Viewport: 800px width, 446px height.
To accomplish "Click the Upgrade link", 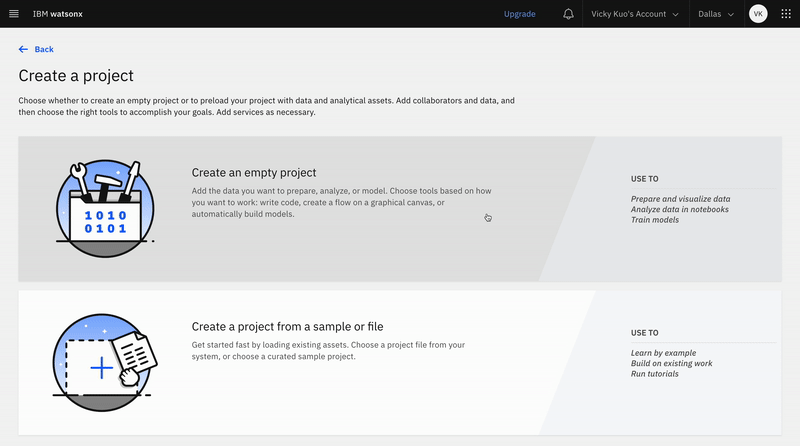I will 519,14.
